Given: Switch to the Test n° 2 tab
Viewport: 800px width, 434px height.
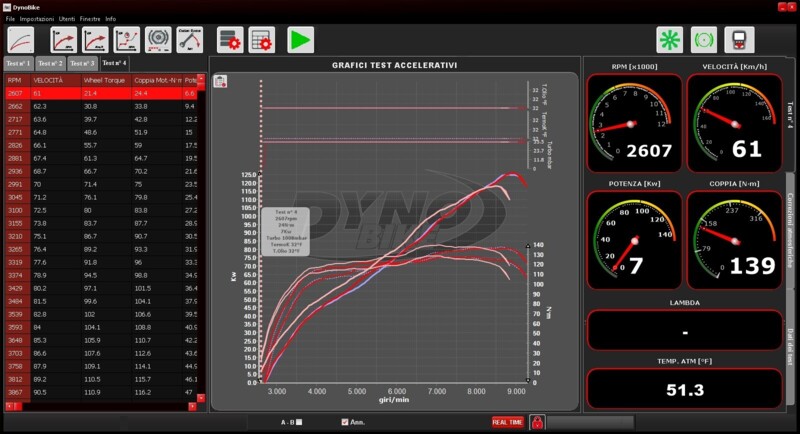Looking at the screenshot, I should pos(51,63).
